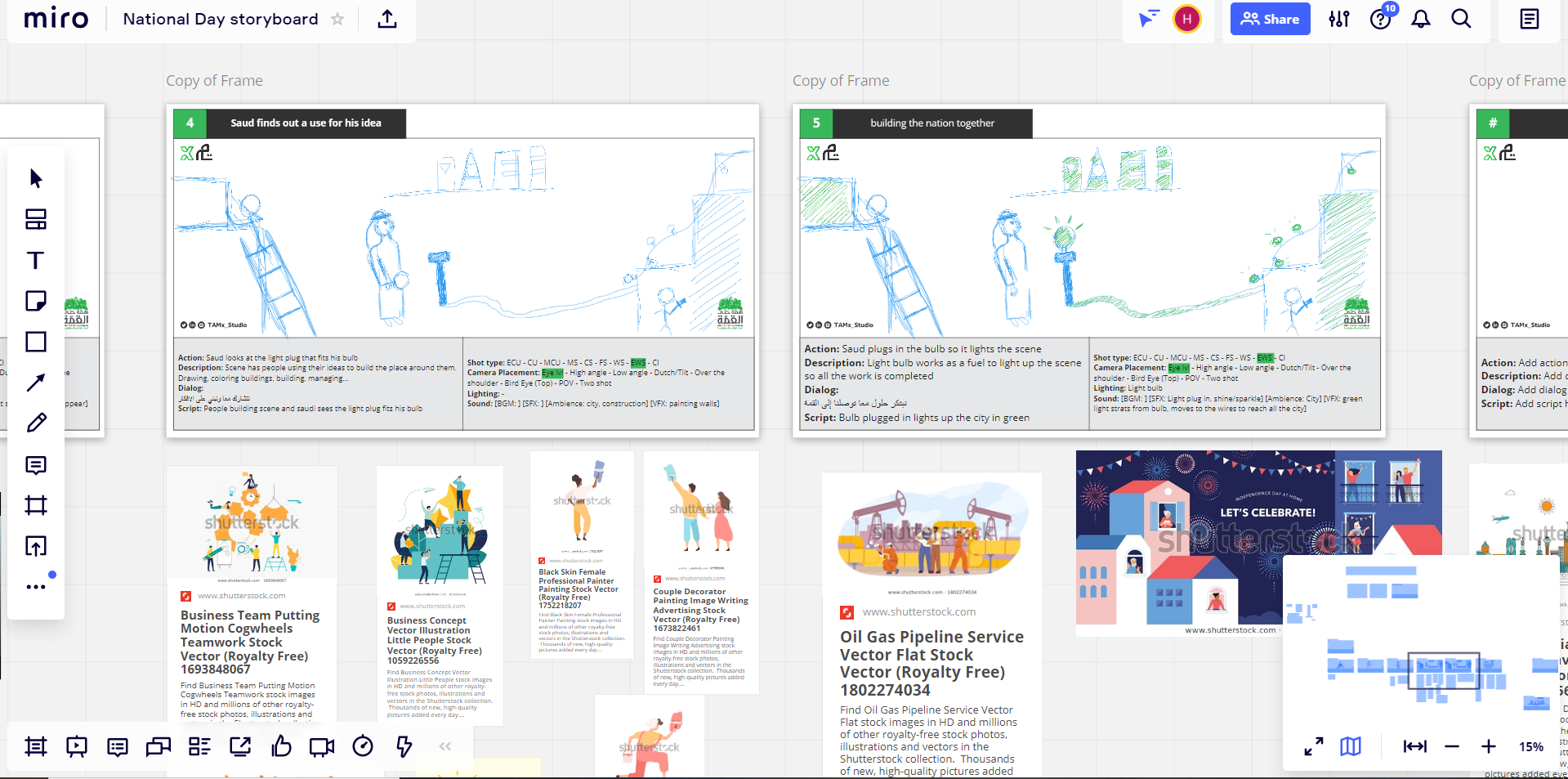
Task: Open National Day storyboard board title
Action: pyautogui.click(x=221, y=19)
